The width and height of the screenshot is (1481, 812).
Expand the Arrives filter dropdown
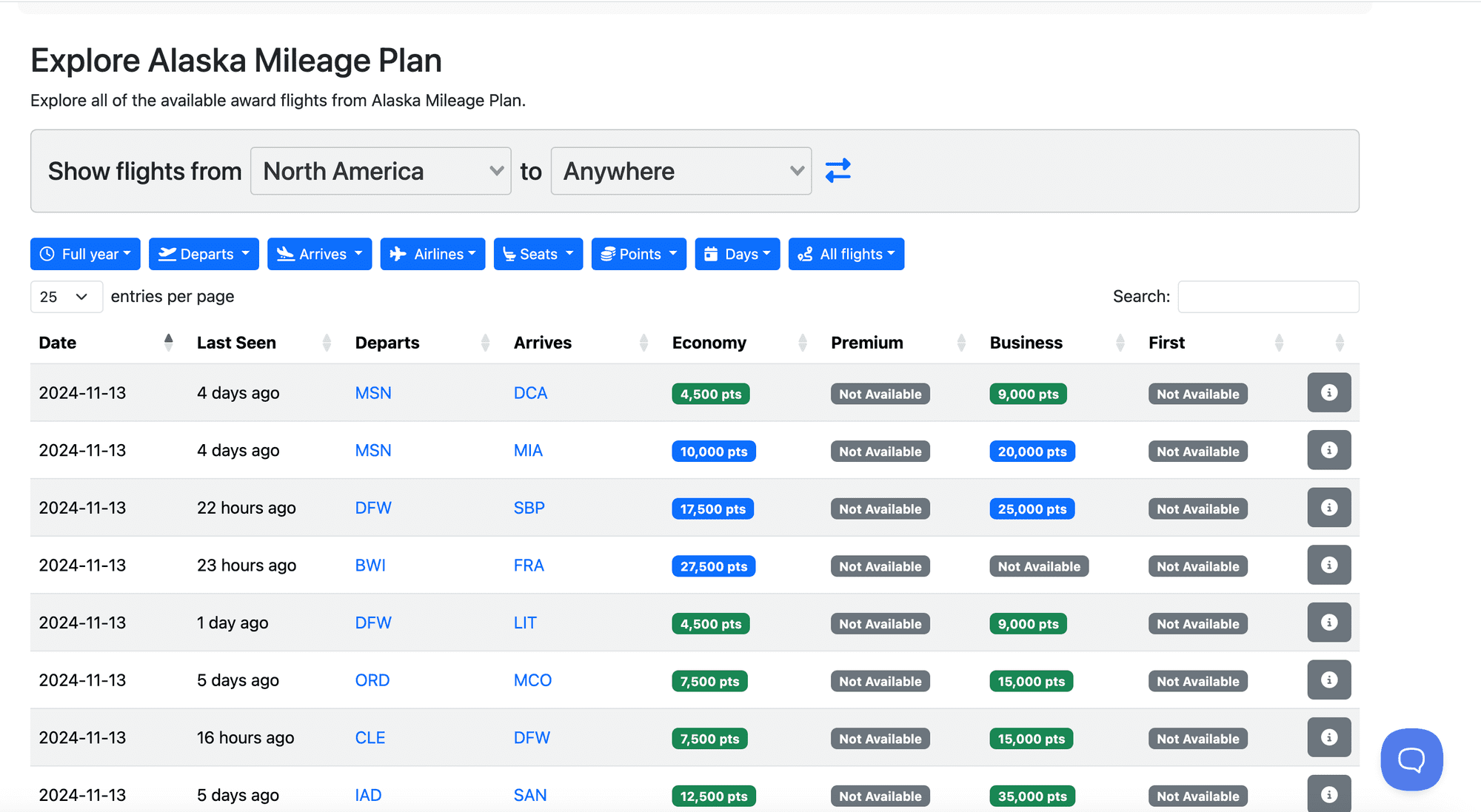tap(319, 254)
